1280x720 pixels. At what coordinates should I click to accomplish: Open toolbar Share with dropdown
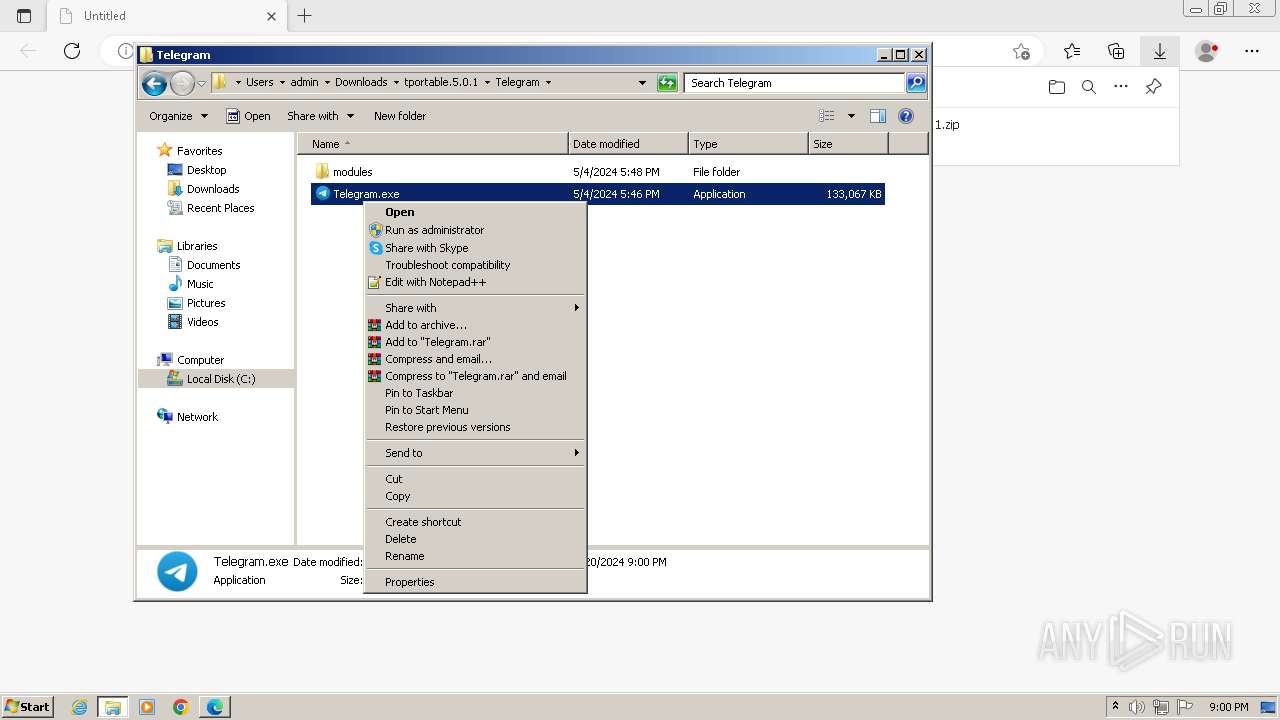(320, 116)
